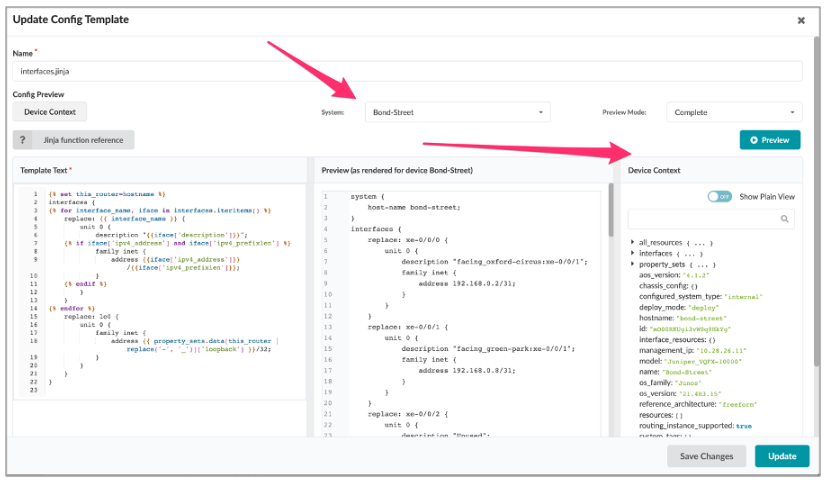Expand the property_sets tree node
The width and height of the screenshot is (831, 483).
pyautogui.click(x=633, y=264)
